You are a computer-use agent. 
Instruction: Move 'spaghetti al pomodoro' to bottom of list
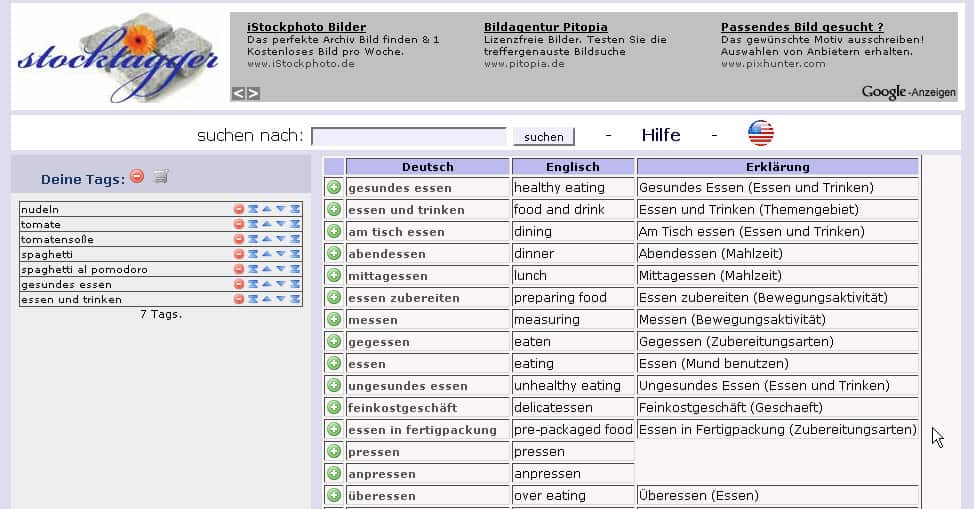(x=295, y=270)
